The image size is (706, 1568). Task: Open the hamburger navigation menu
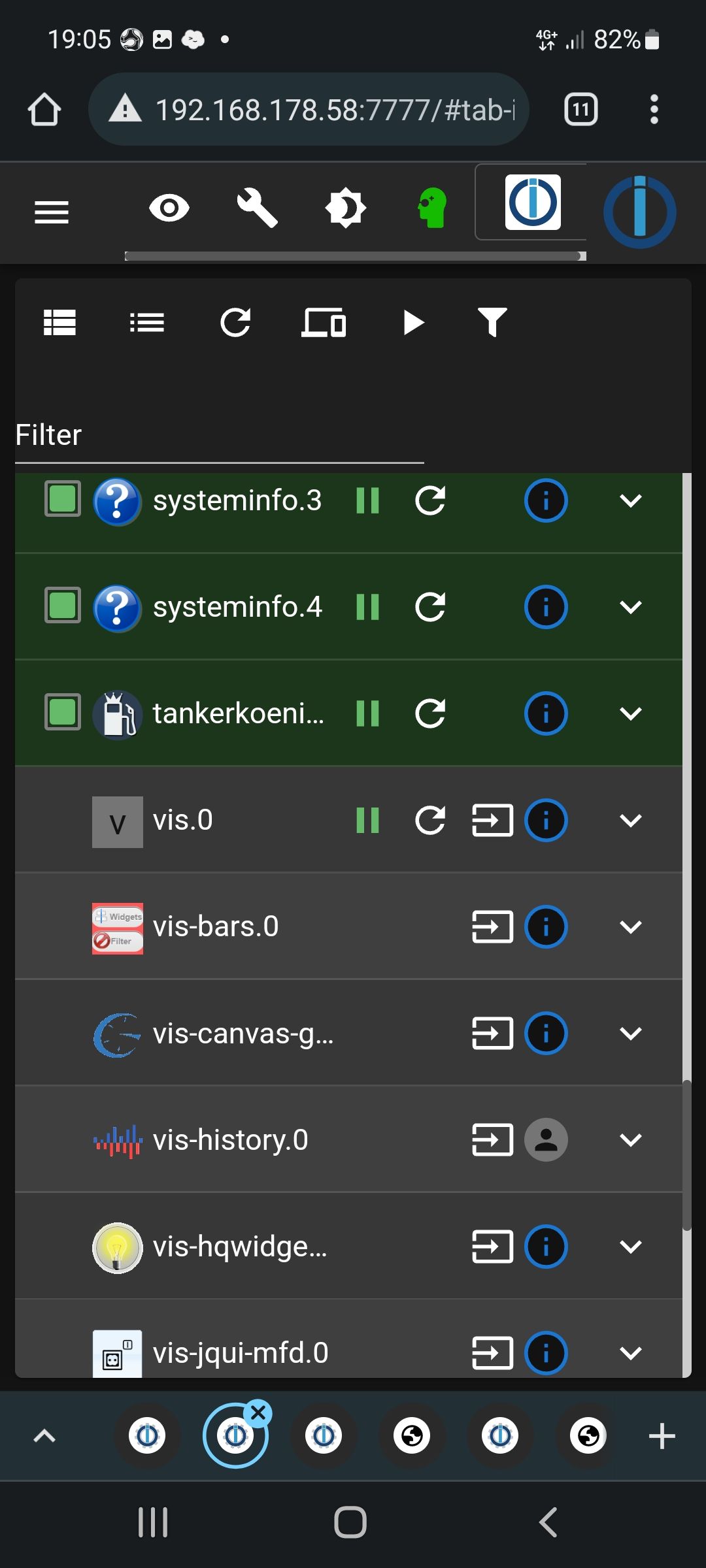click(x=52, y=212)
